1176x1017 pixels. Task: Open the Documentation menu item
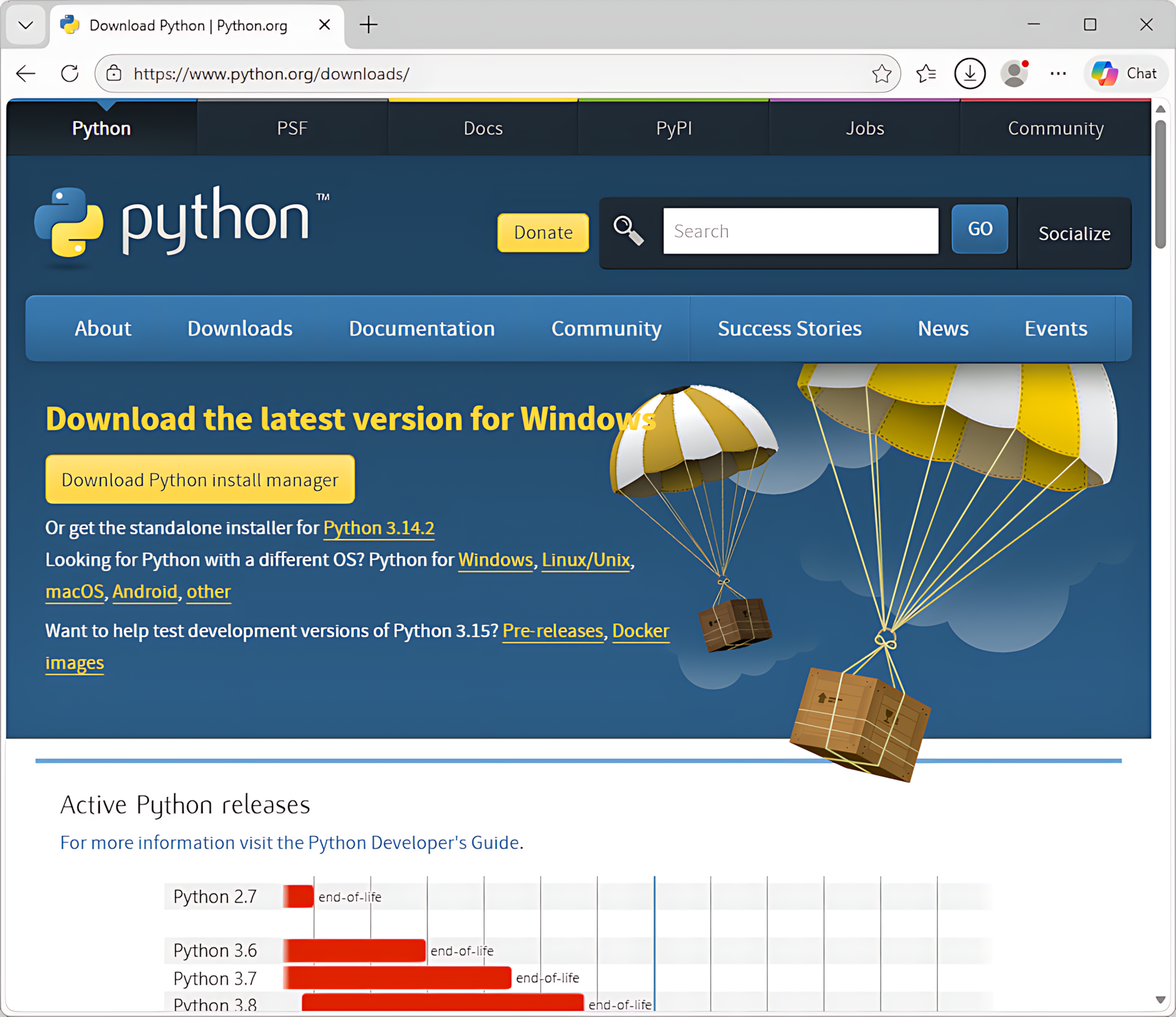pos(421,328)
